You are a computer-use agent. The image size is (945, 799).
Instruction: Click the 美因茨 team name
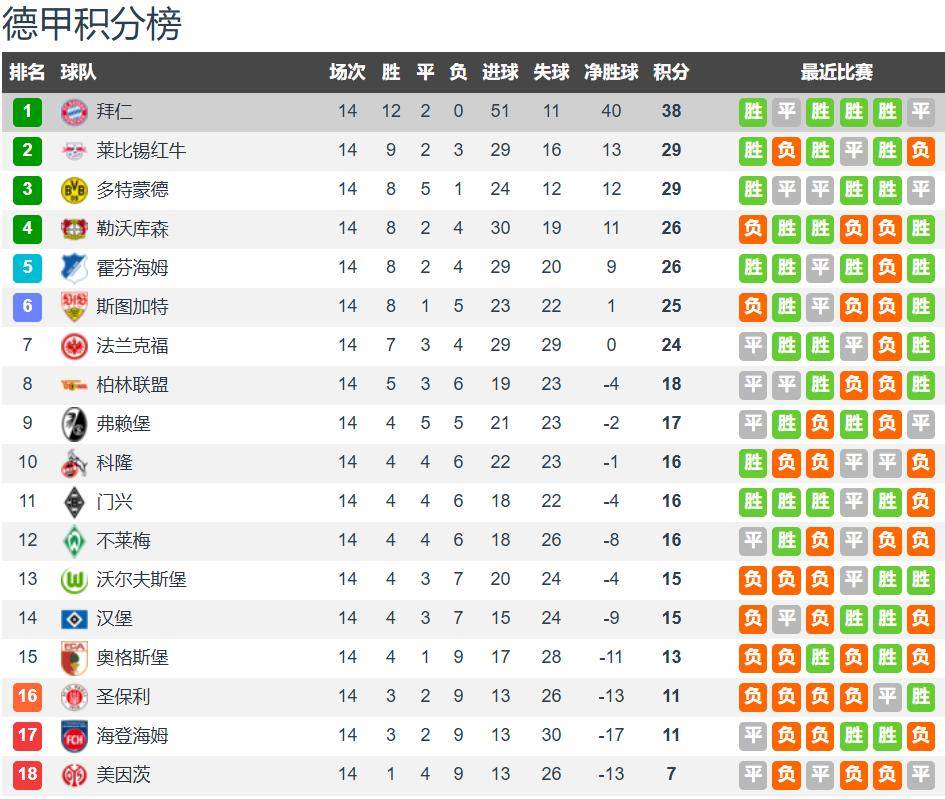click(123, 774)
